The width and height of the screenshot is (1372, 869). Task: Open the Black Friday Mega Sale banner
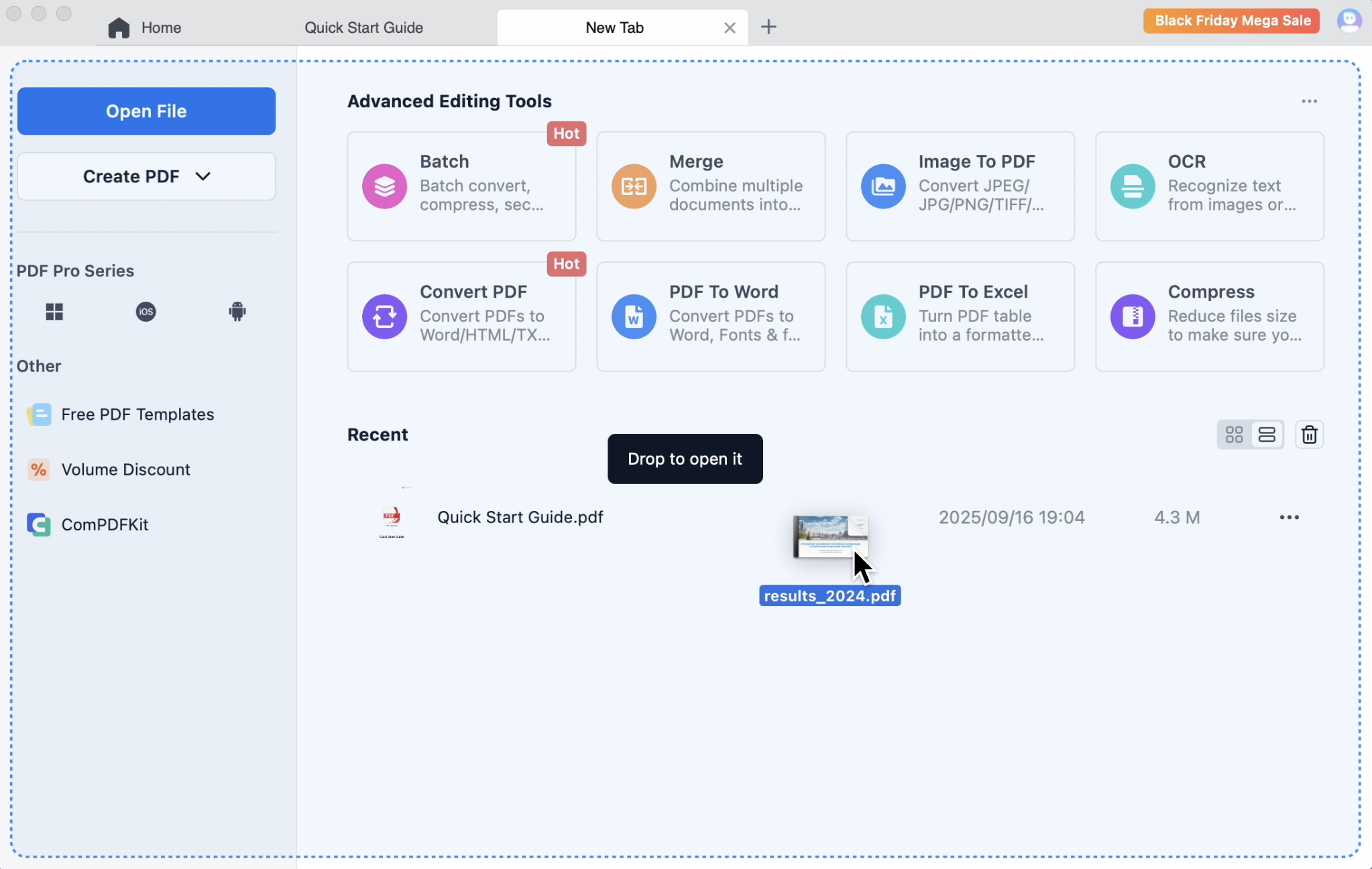point(1231,21)
